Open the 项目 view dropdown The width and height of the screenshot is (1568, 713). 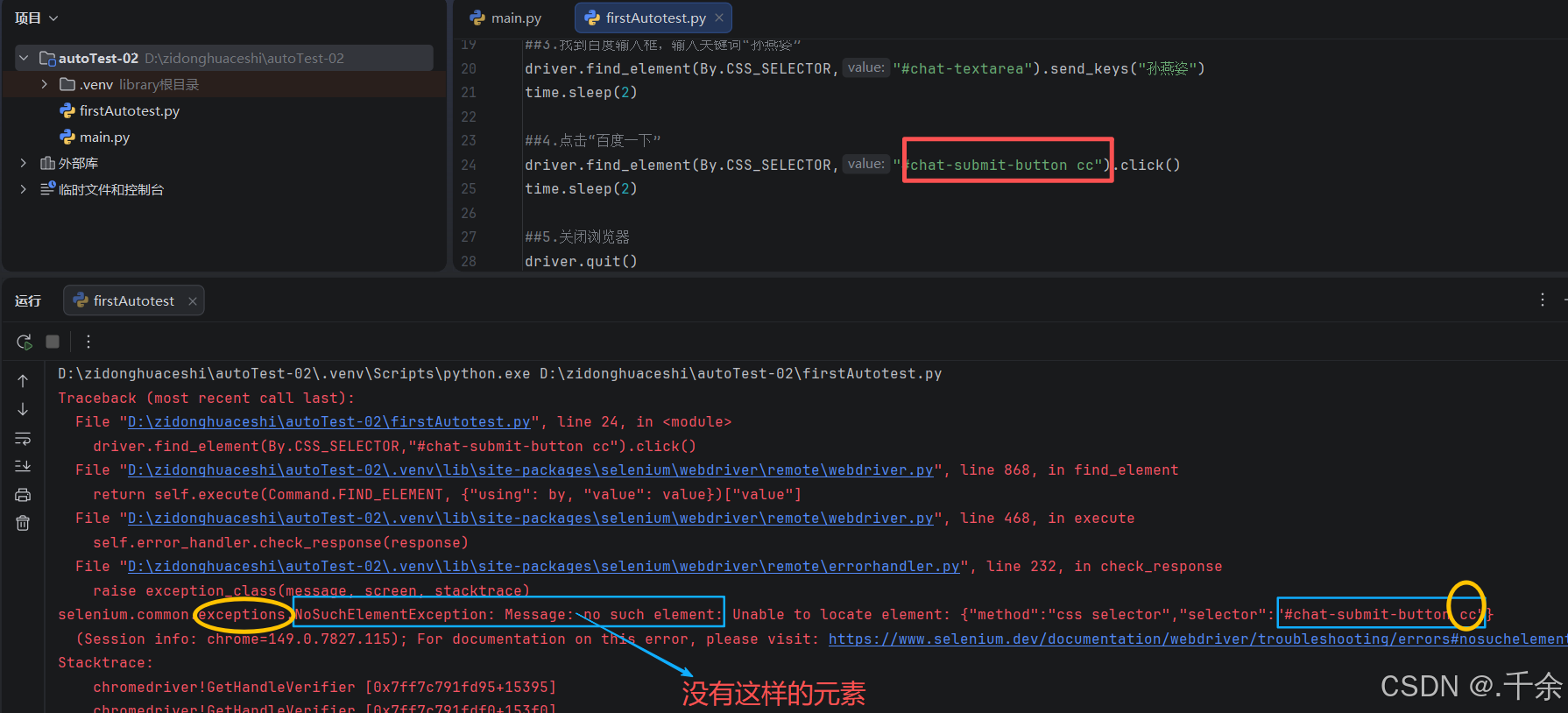(x=36, y=18)
